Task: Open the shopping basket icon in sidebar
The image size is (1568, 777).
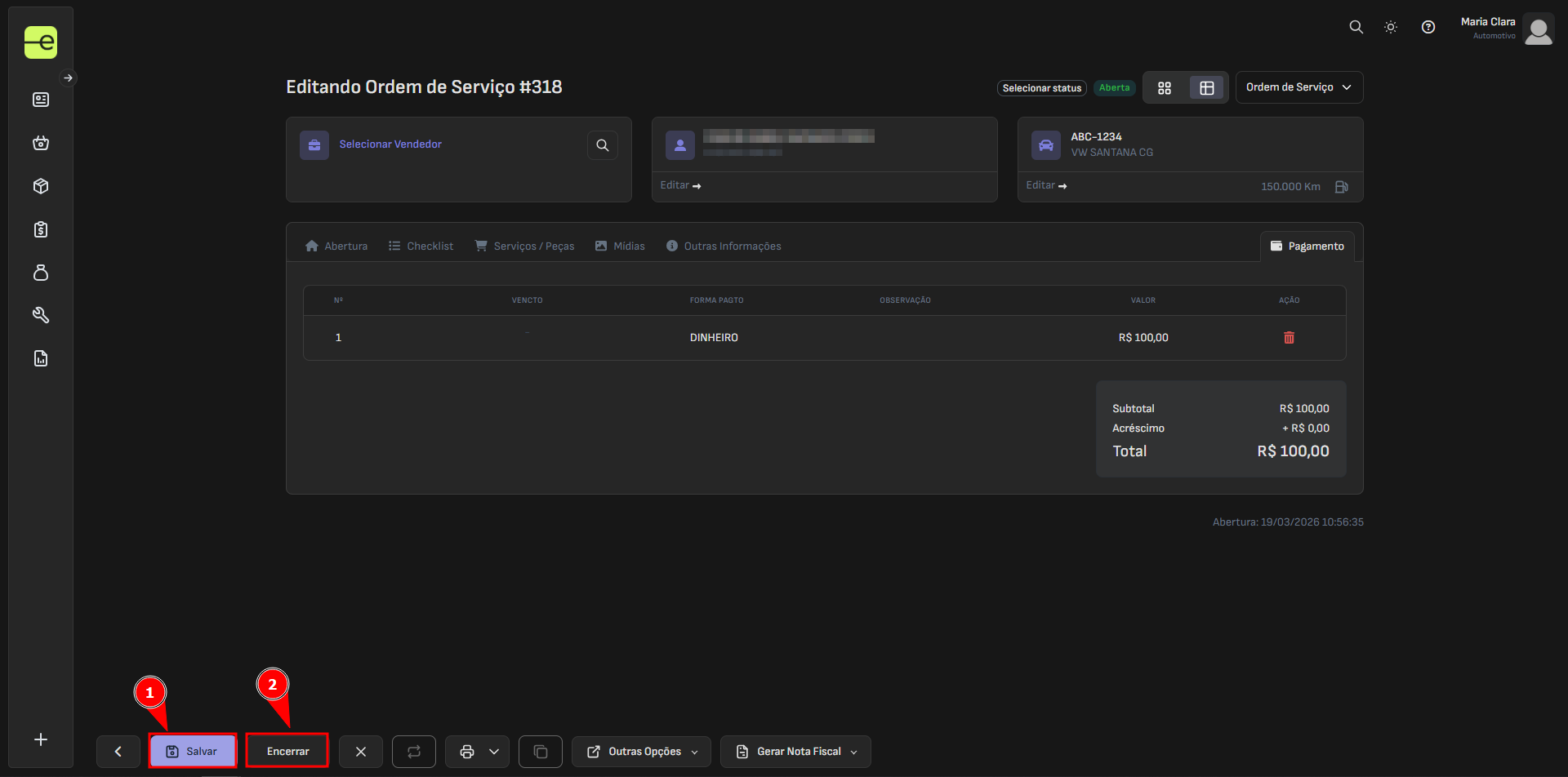Action: [41, 143]
